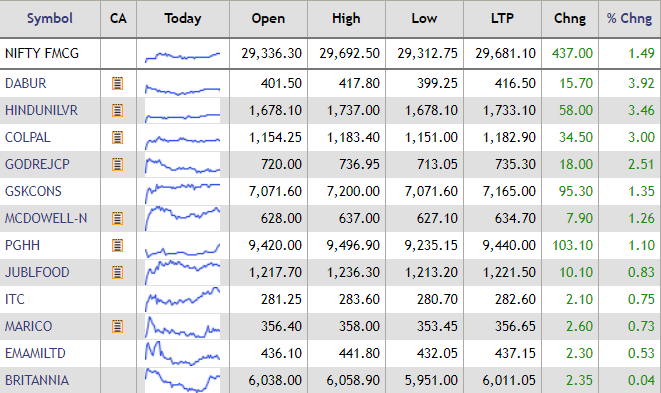Sort by % Chng column header
This screenshot has width=661, height=393.
(x=629, y=19)
